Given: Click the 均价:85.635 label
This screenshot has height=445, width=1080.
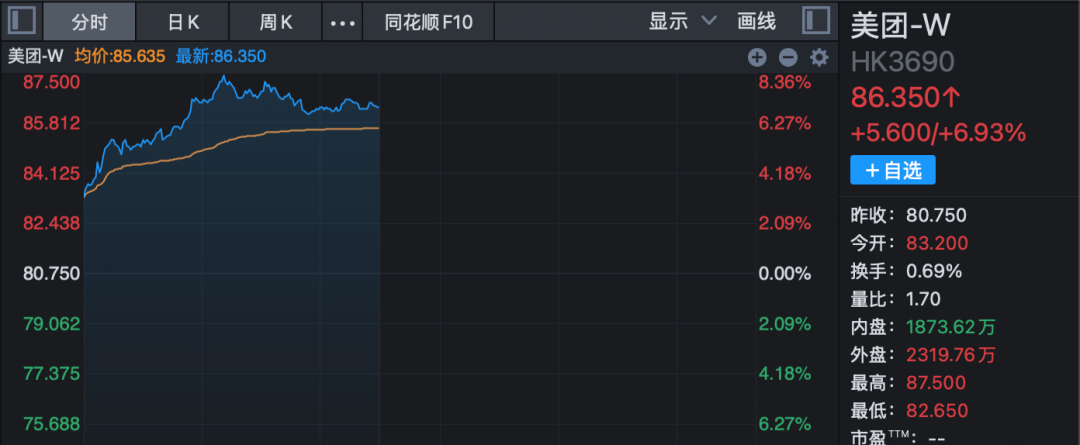Looking at the screenshot, I should click(120, 56).
